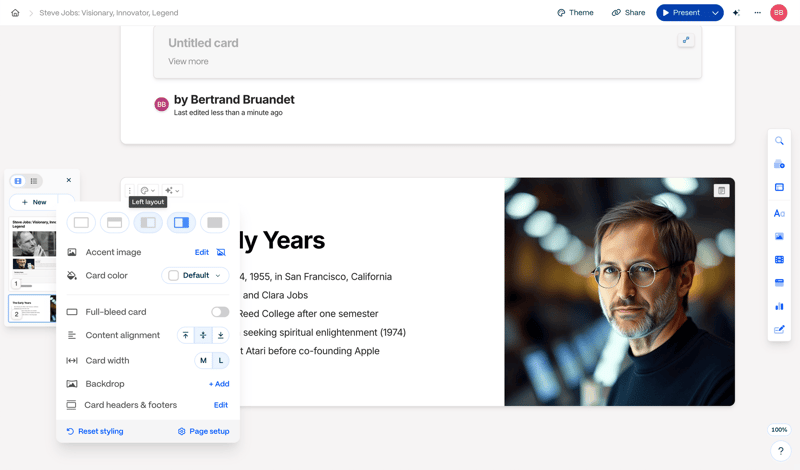Viewport: 800px width, 470px height.
Task: Open charts tool in right sidebar
Action: point(779,306)
